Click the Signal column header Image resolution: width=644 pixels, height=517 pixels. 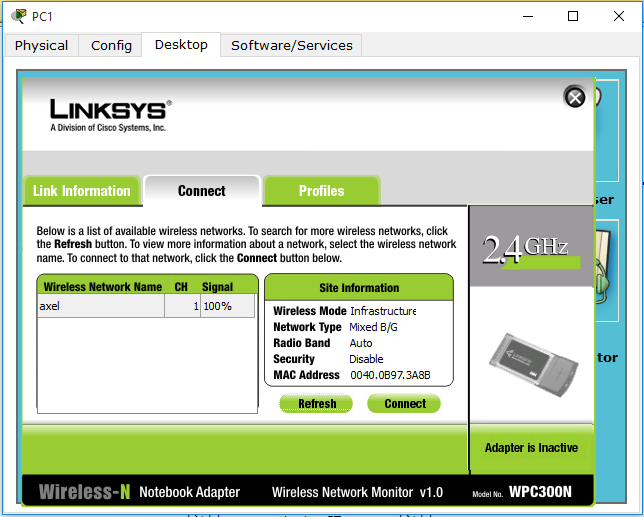tap(217, 287)
